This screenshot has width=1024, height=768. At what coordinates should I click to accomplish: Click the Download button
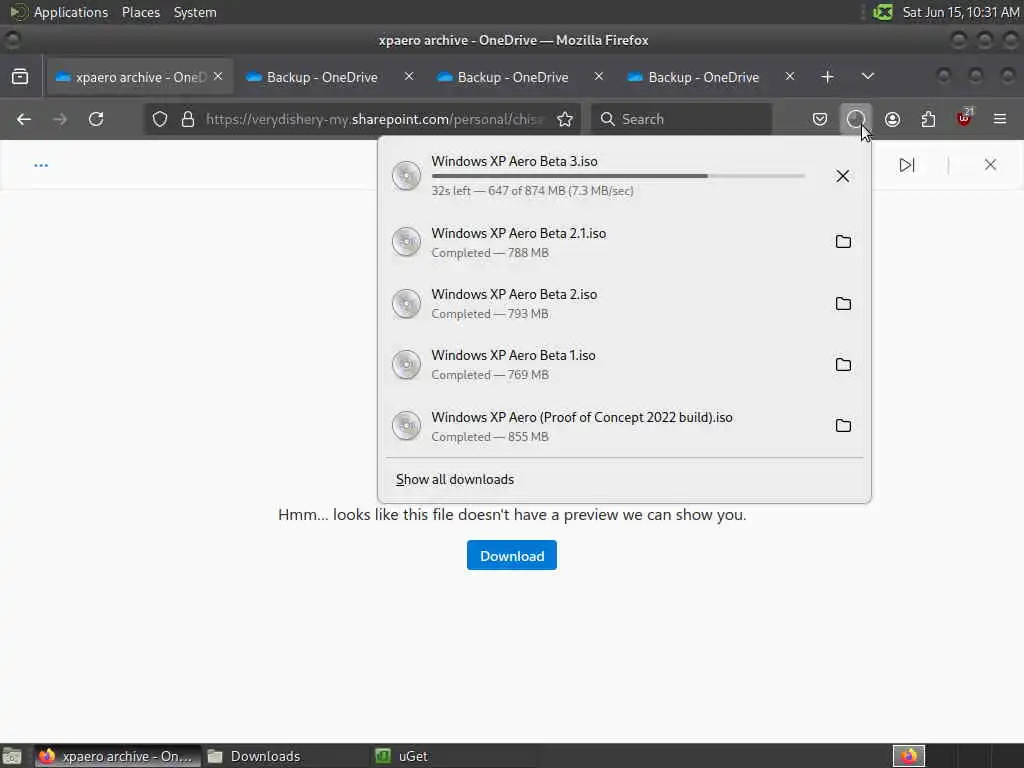[511, 555]
